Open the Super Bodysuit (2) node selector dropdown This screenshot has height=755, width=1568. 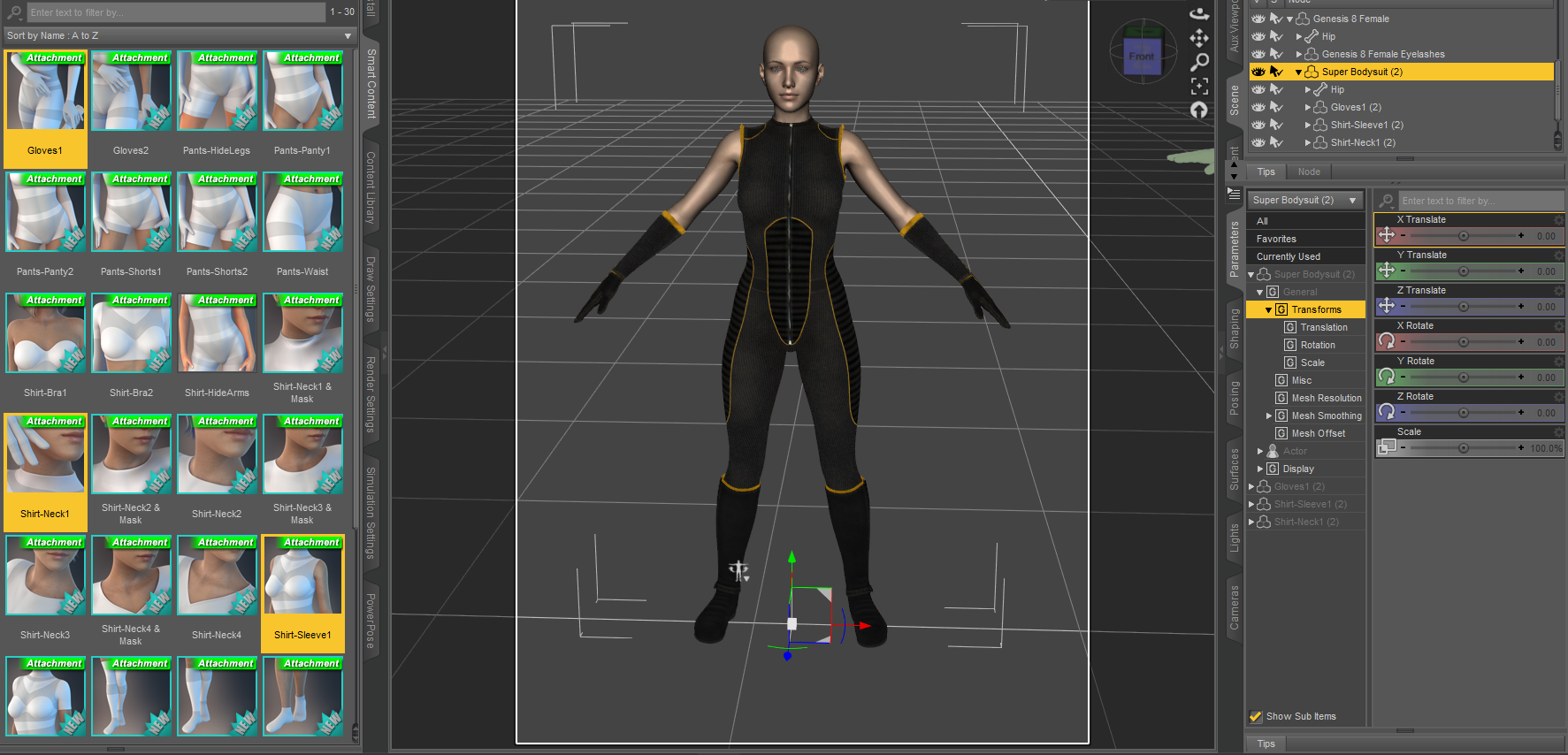[x=1304, y=201]
